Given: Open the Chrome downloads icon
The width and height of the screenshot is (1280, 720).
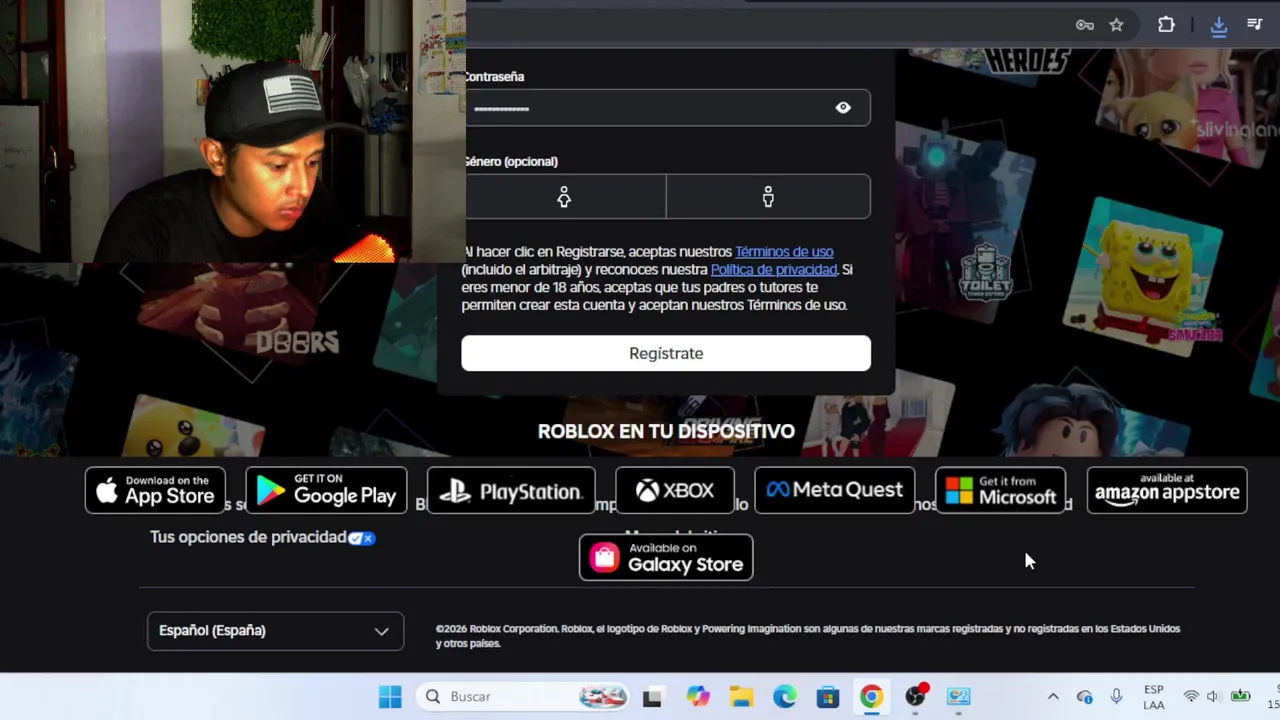Looking at the screenshot, I should pos(1218,26).
